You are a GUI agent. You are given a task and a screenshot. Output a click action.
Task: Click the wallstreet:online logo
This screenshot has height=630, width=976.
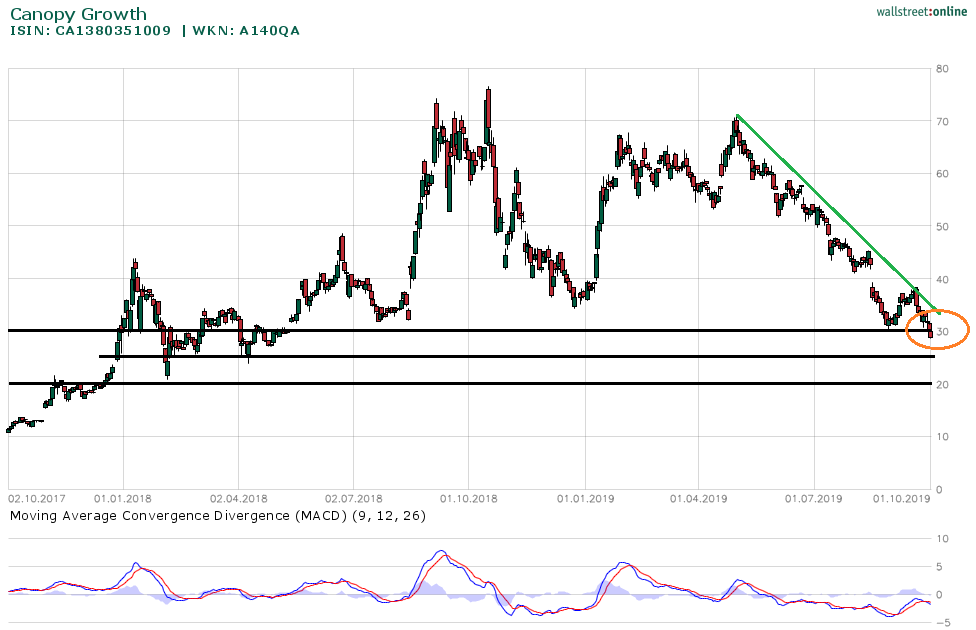(921, 11)
